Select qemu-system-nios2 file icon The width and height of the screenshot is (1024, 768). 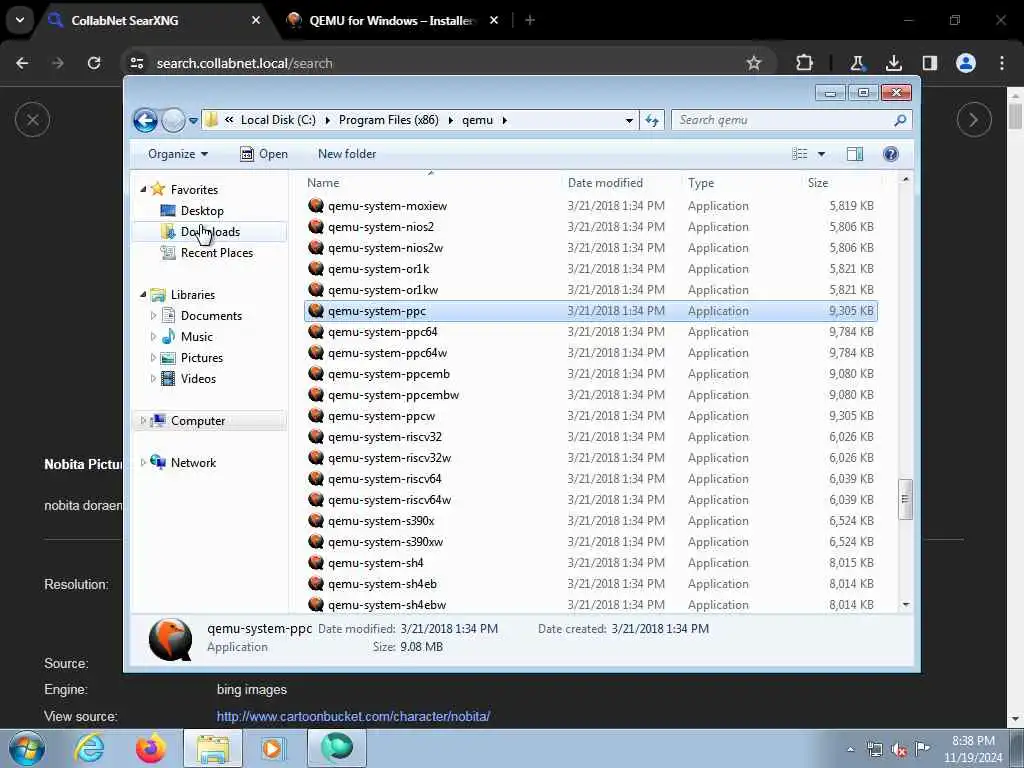(316, 227)
